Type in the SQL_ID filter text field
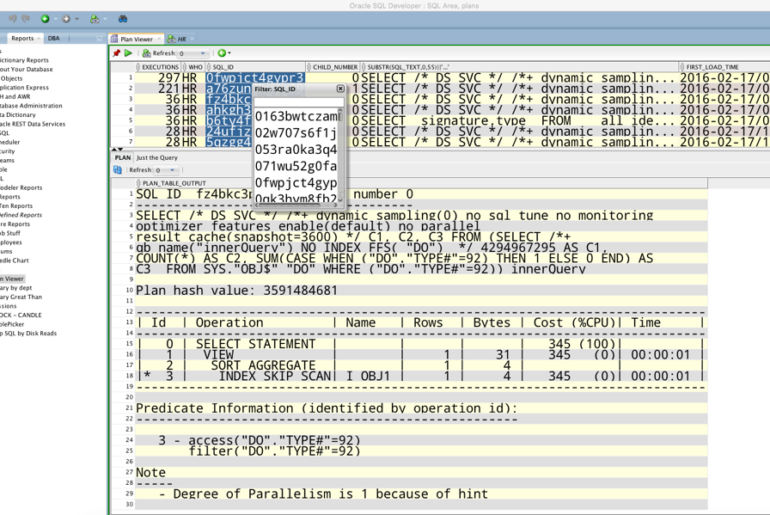 click(x=298, y=102)
